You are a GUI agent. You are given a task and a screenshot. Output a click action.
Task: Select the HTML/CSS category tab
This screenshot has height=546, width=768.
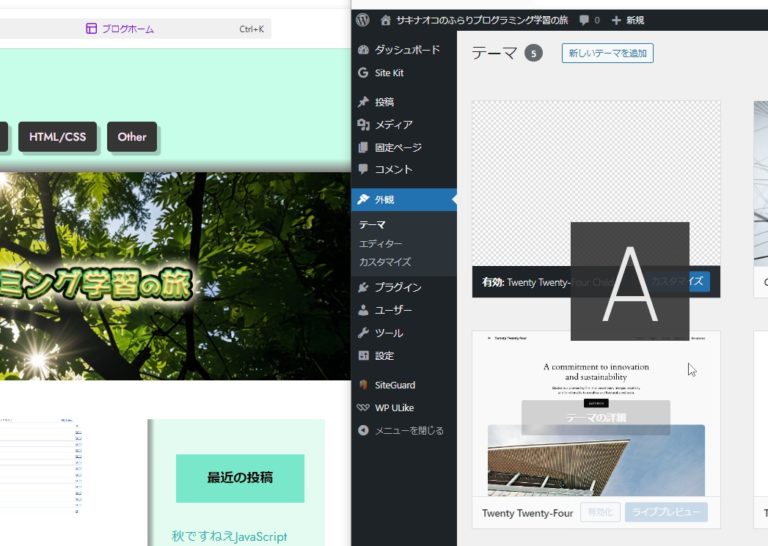[57, 137]
